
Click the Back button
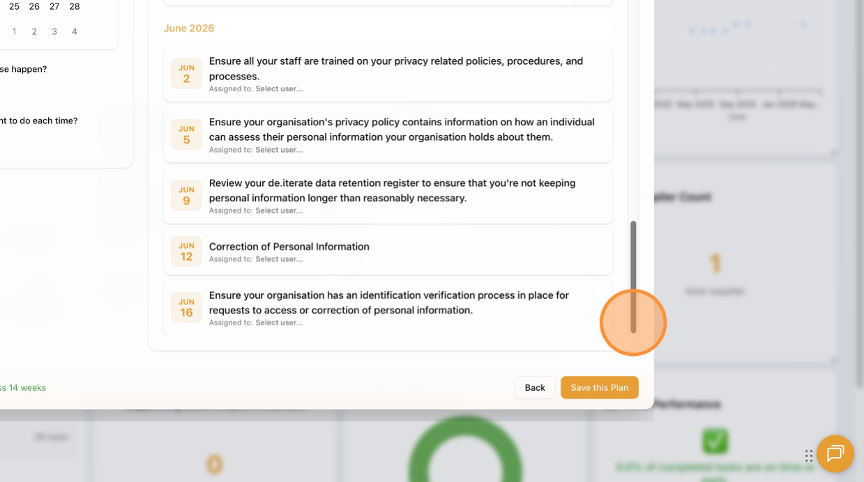point(535,388)
